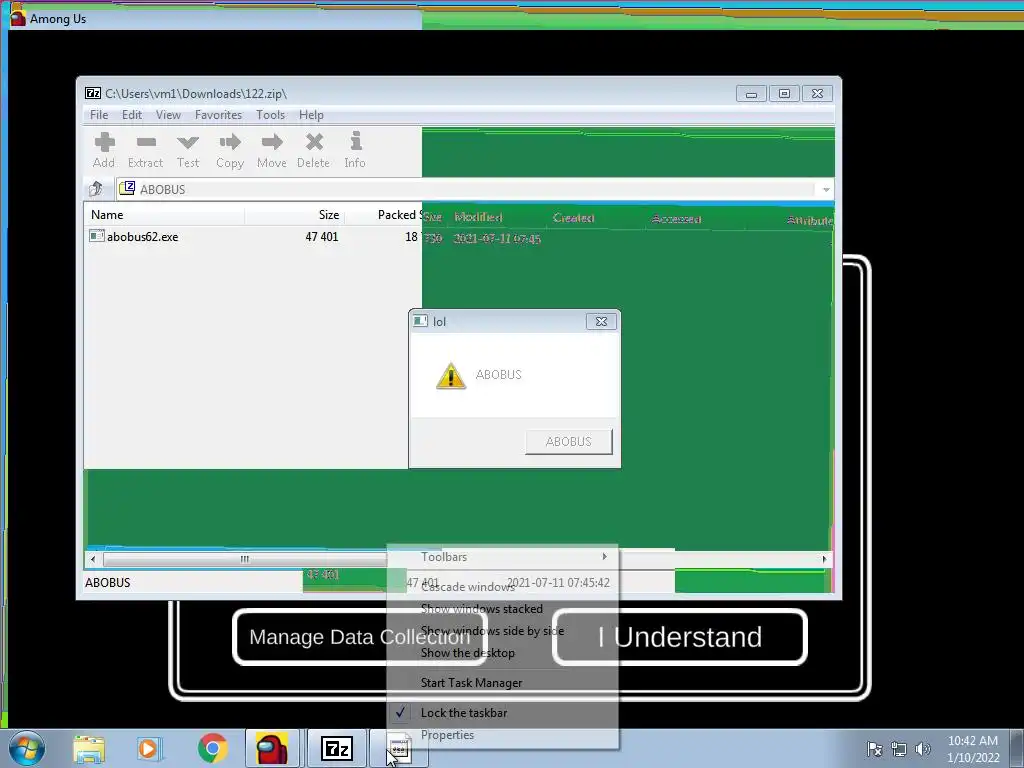Sort by Size column header
1024x768 pixels.
coord(295,215)
